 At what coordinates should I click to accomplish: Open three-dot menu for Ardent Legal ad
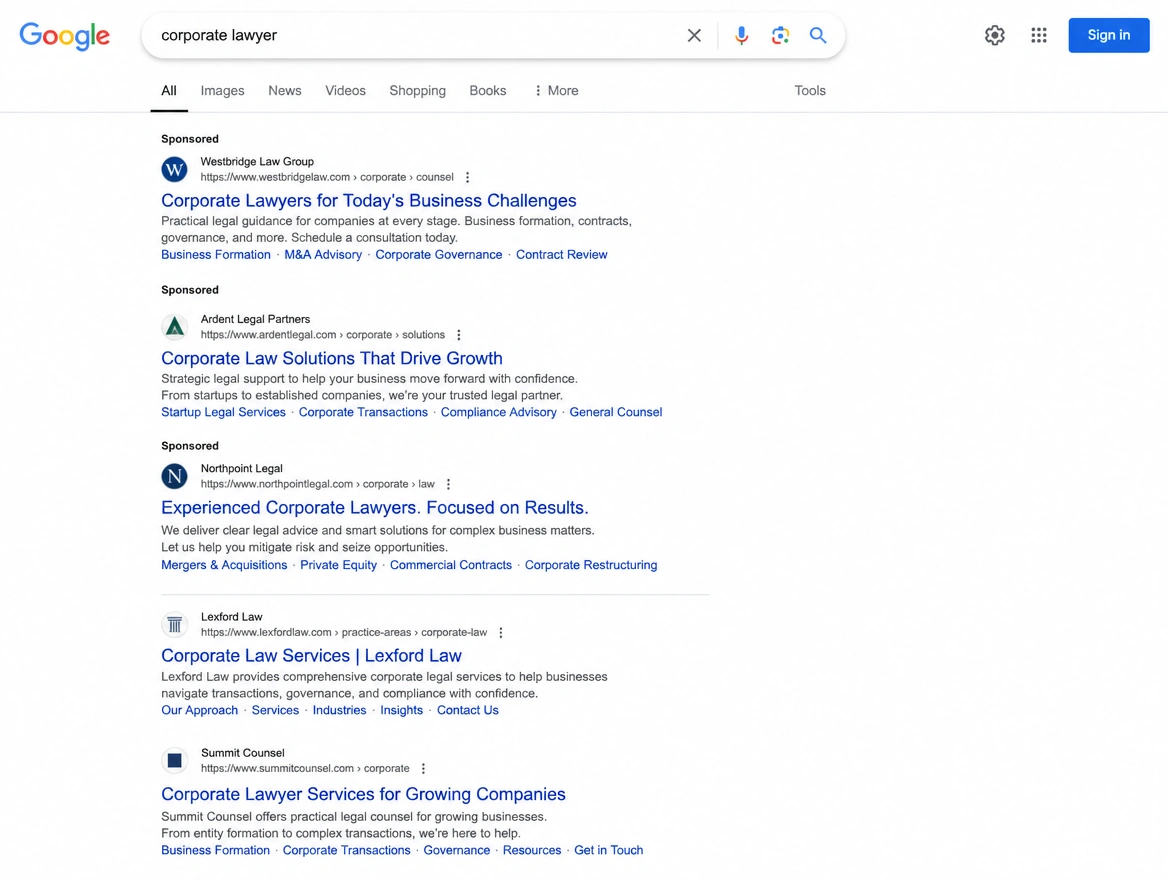(459, 335)
